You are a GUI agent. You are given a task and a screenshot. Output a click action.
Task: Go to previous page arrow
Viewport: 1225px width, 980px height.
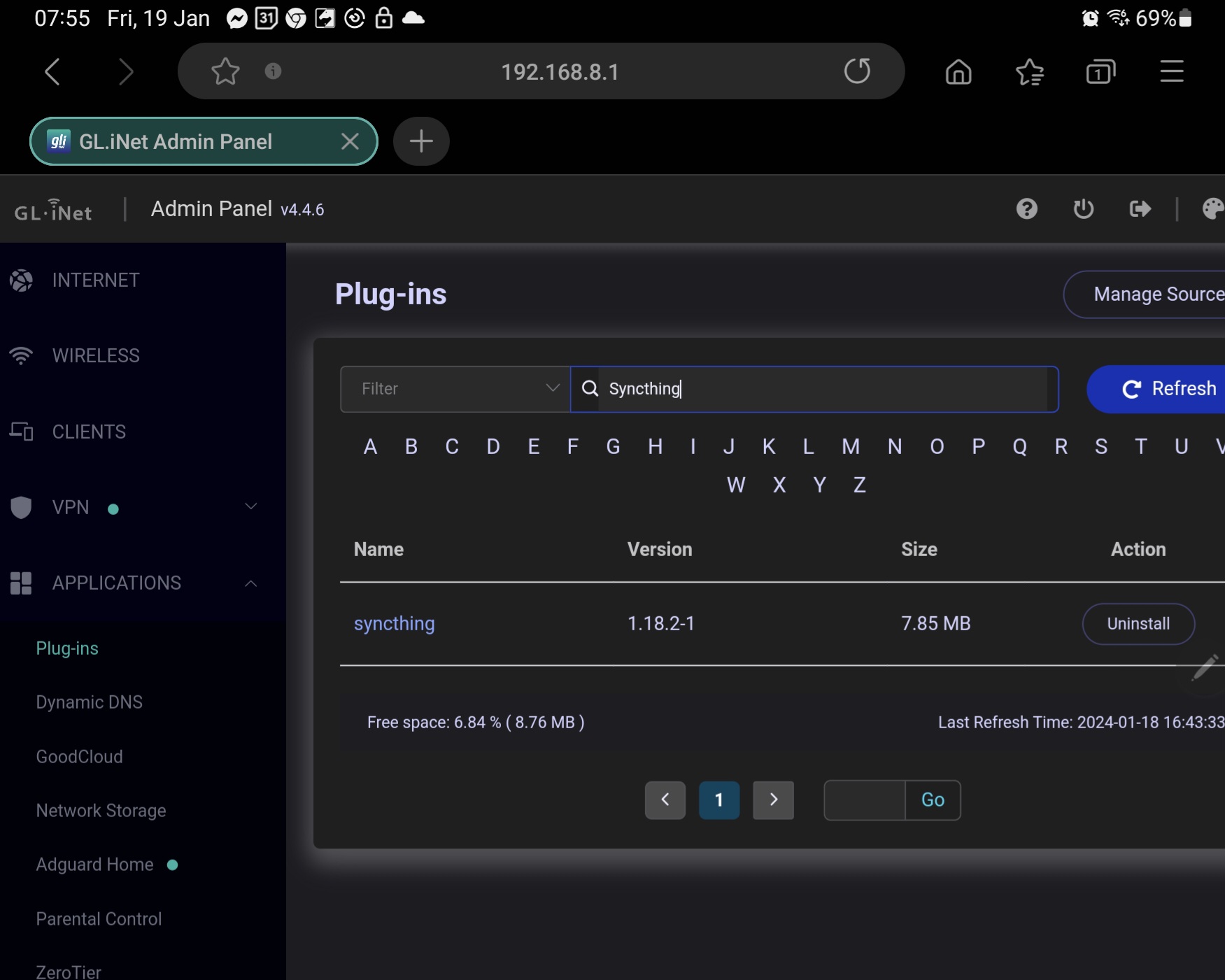pos(665,800)
